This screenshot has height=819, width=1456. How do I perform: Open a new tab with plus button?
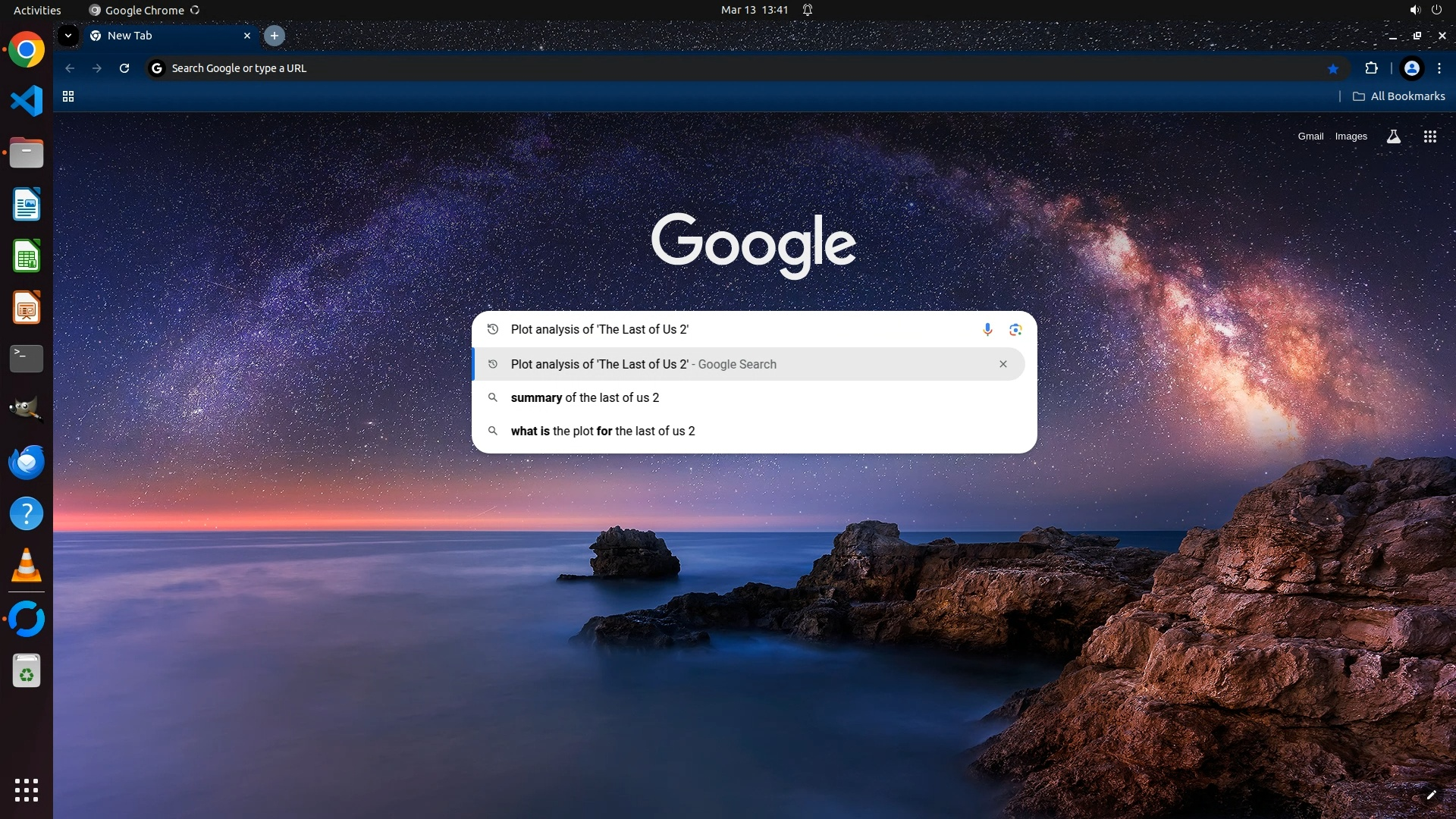pyautogui.click(x=275, y=36)
